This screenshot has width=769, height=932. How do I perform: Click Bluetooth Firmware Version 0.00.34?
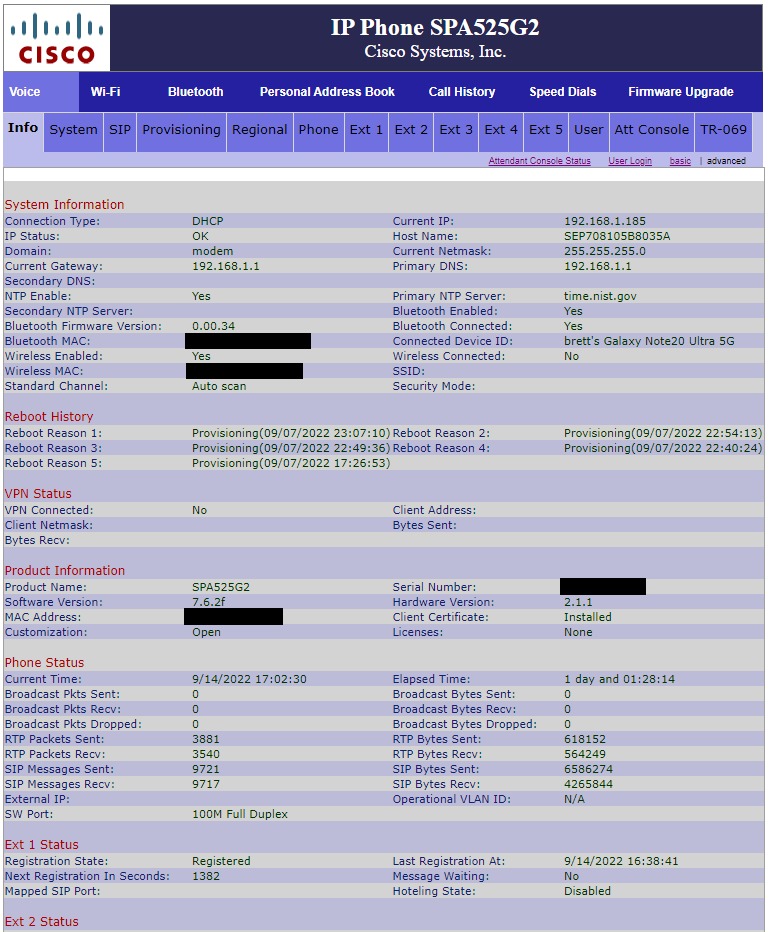pos(213,326)
